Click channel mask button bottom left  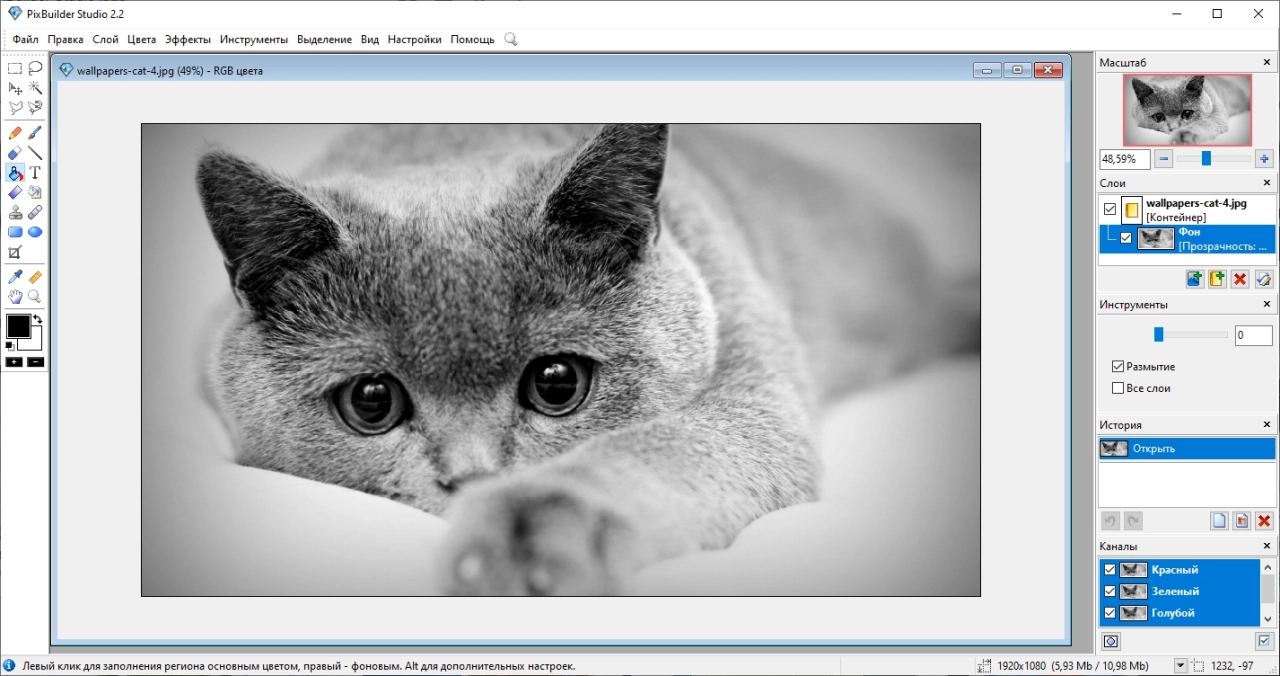pyautogui.click(x=1111, y=641)
